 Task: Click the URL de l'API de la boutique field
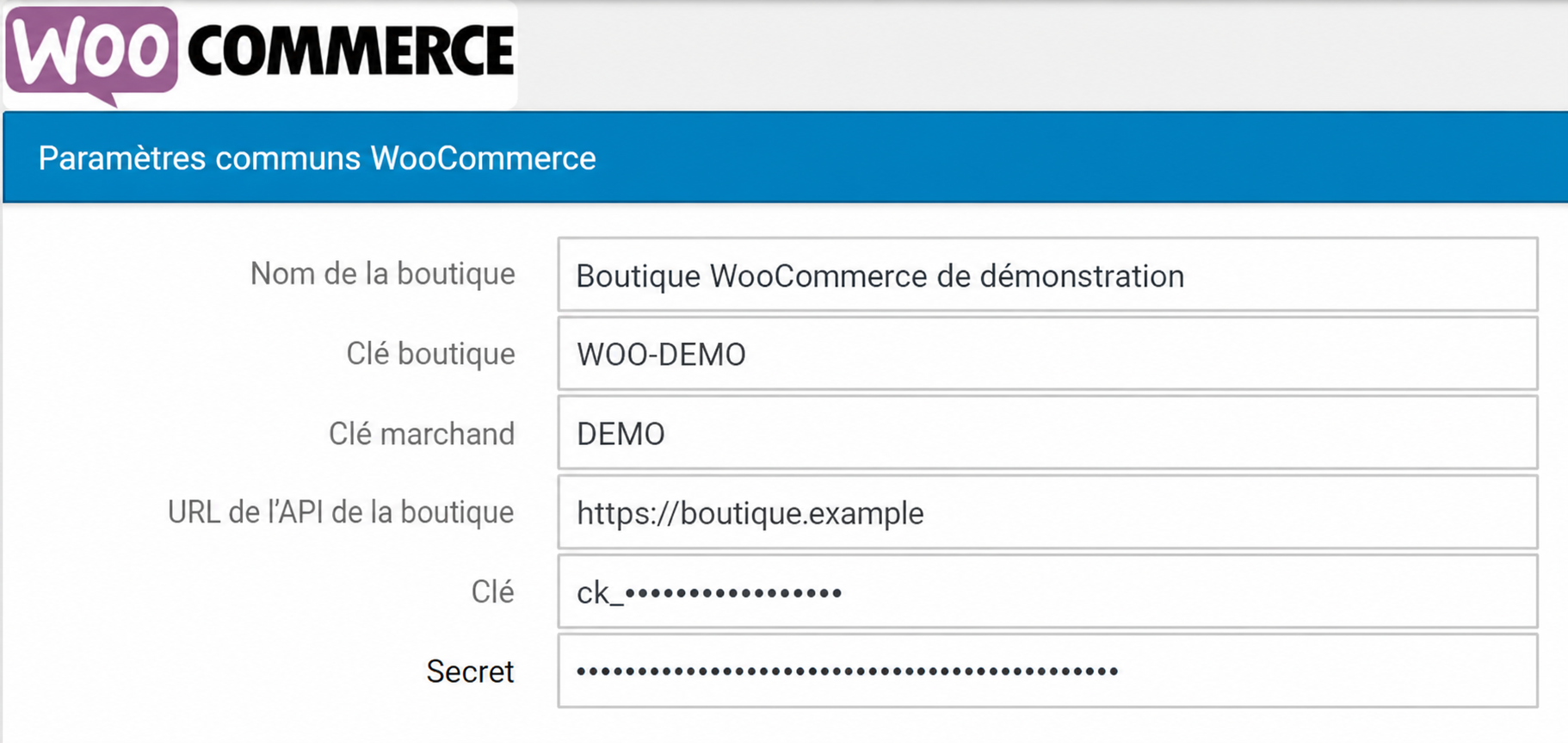click(x=1047, y=512)
